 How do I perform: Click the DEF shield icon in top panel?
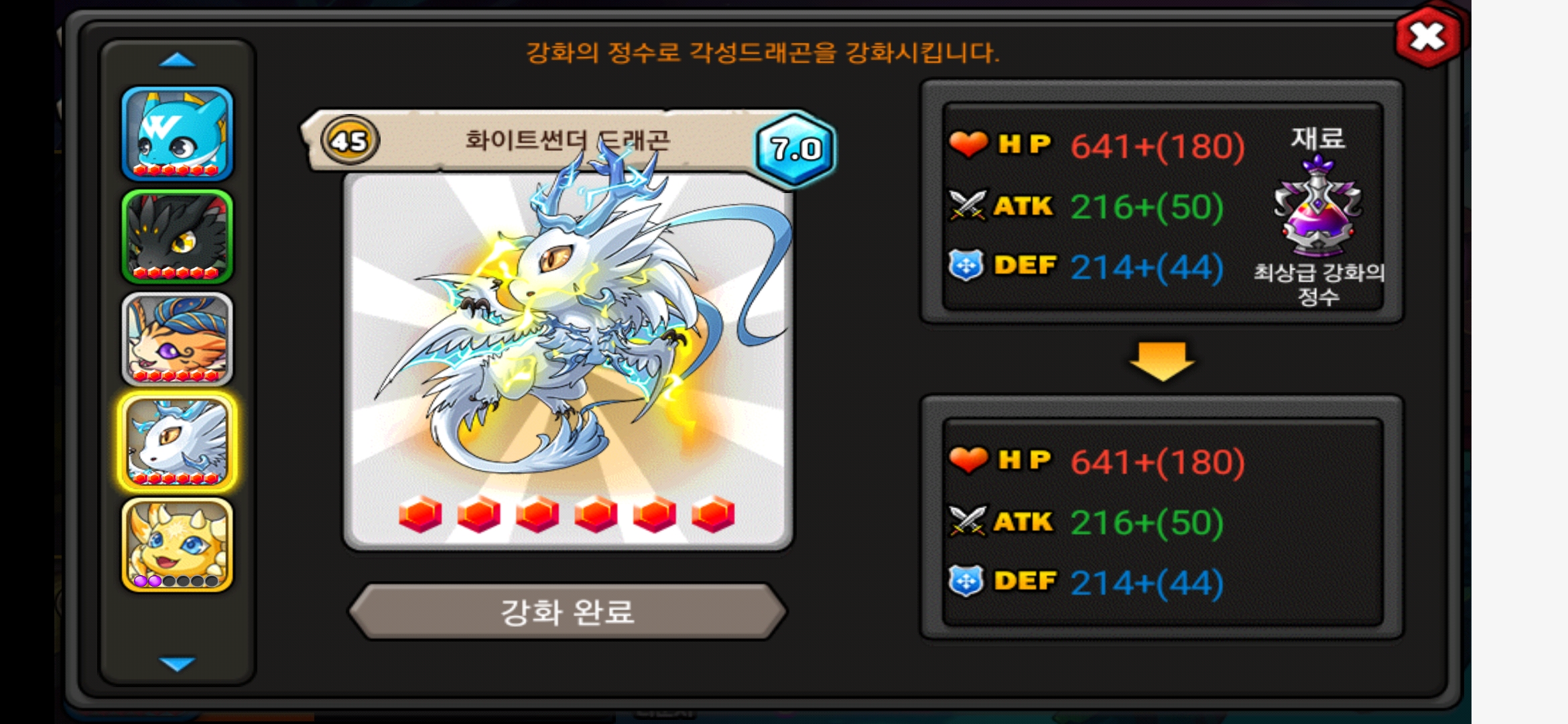coord(966,265)
